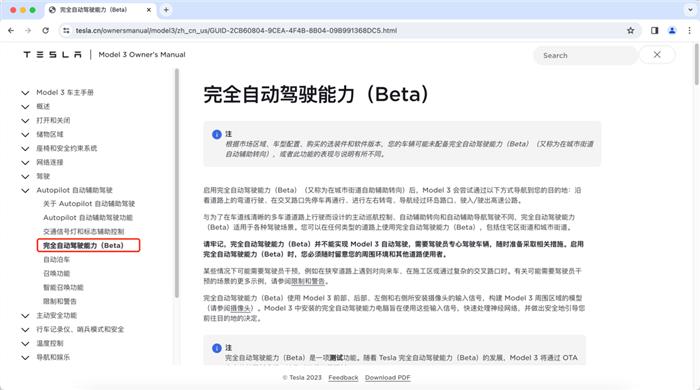Click the Download PDF link

[x=388, y=378]
